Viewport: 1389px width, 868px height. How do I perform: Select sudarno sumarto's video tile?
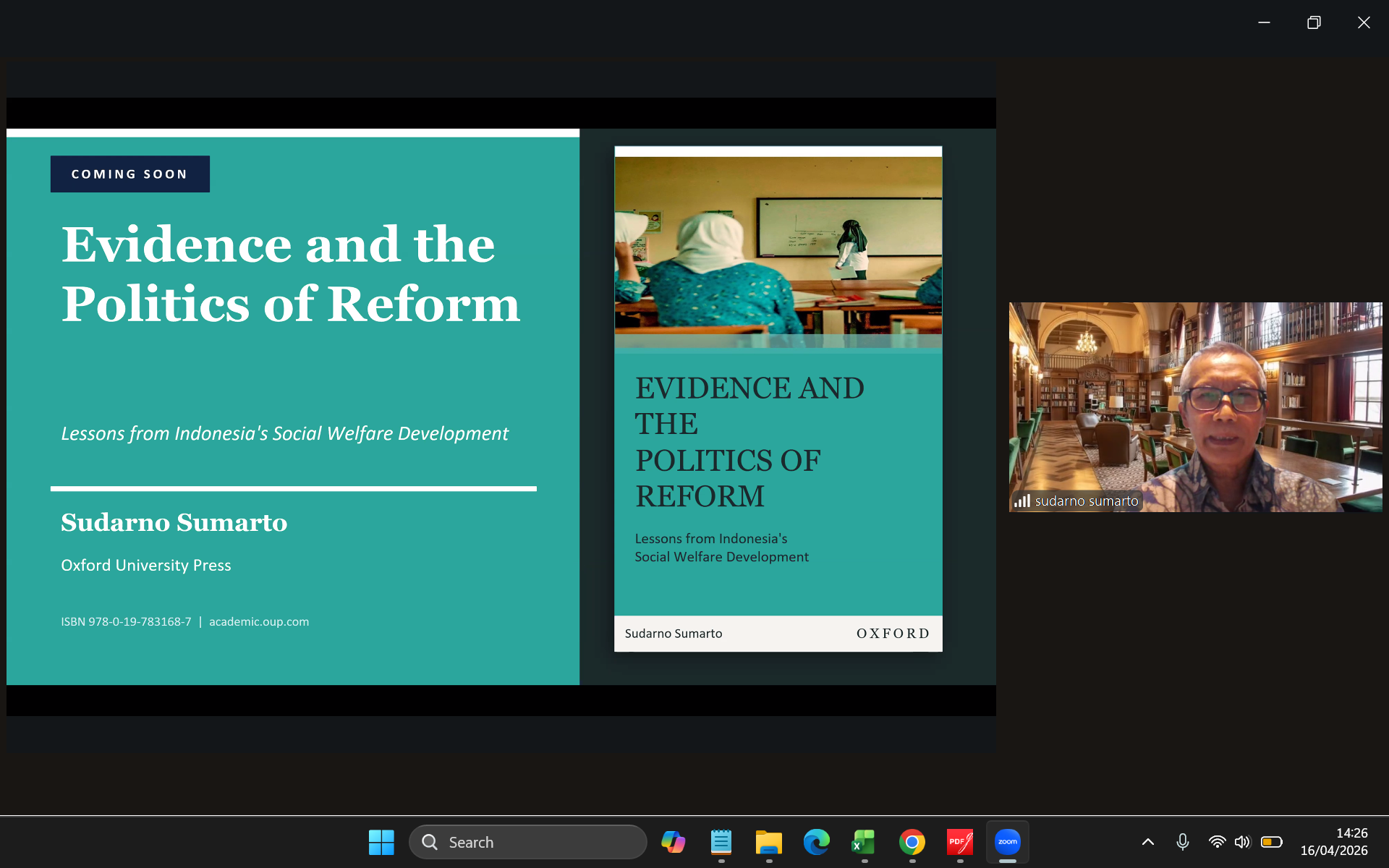[1196, 407]
